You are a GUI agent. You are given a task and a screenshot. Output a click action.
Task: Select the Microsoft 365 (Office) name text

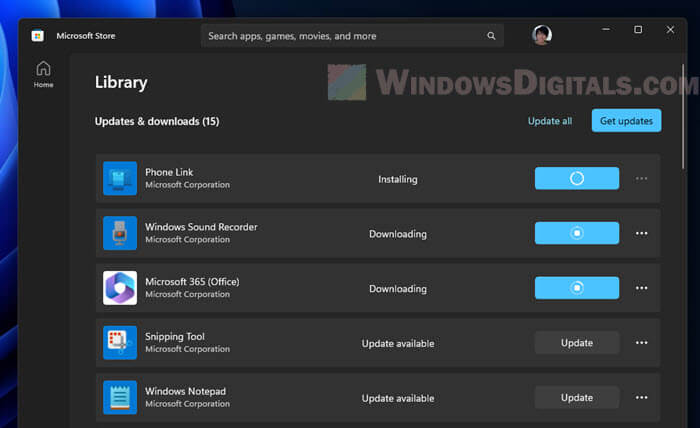[192, 282]
